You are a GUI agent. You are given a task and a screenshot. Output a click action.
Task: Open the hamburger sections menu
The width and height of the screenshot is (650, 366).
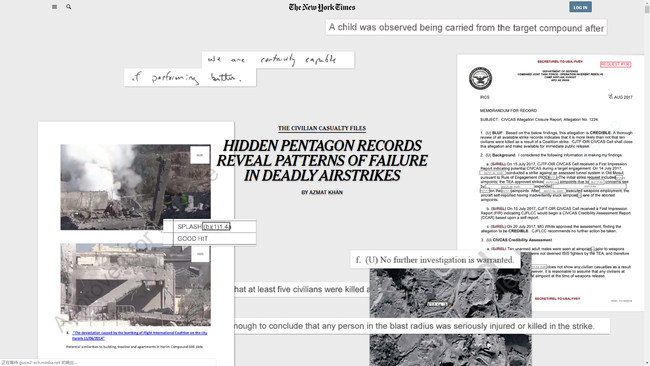tap(54, 7)
